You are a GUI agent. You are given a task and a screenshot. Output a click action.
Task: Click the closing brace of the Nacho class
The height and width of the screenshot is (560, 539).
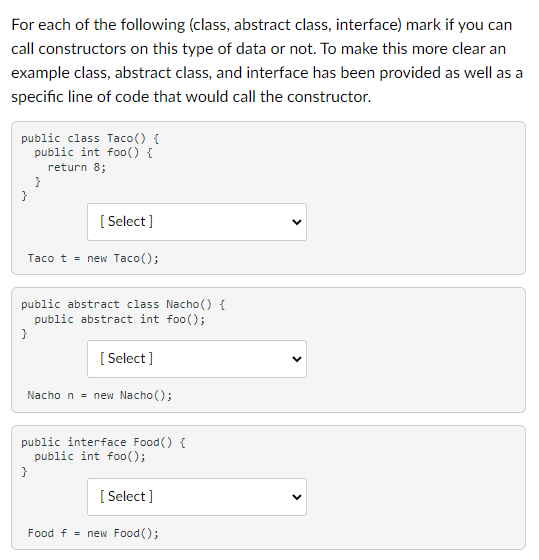coord(24,334)
